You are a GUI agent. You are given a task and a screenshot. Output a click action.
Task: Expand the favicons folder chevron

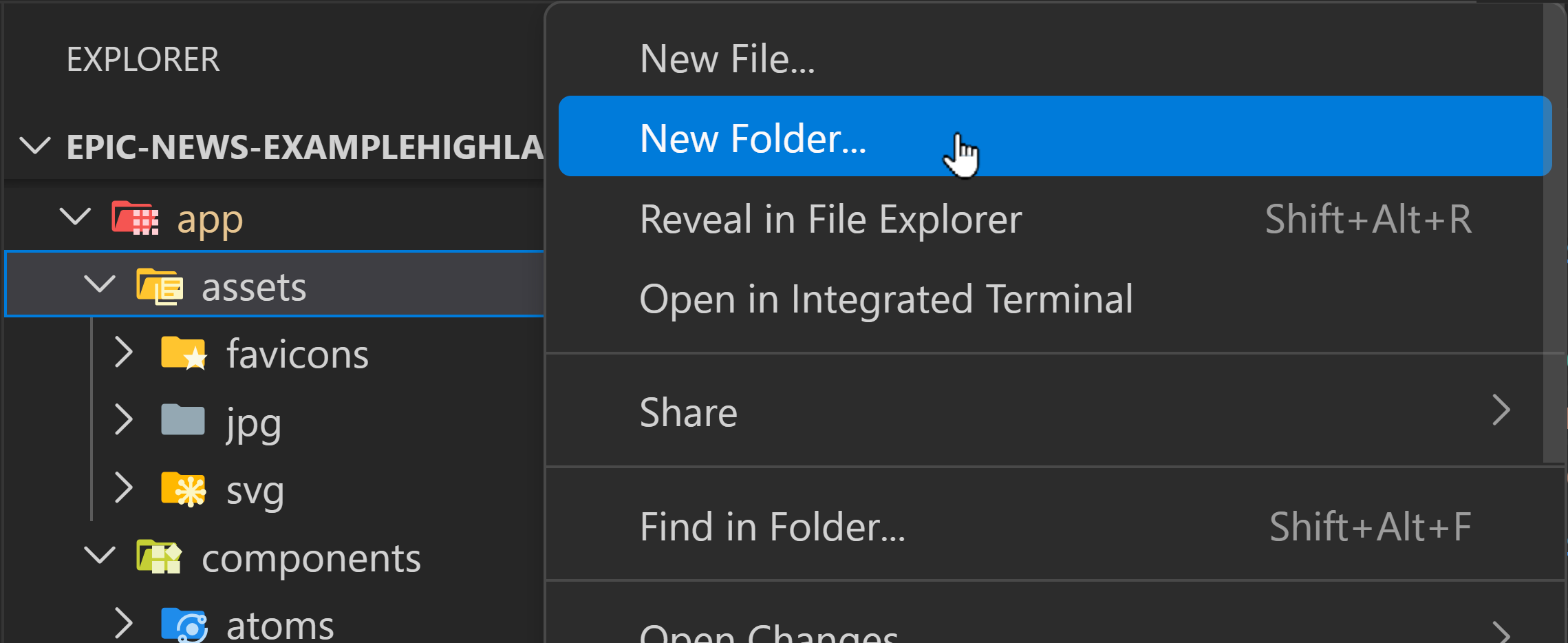tap(125, 352)
